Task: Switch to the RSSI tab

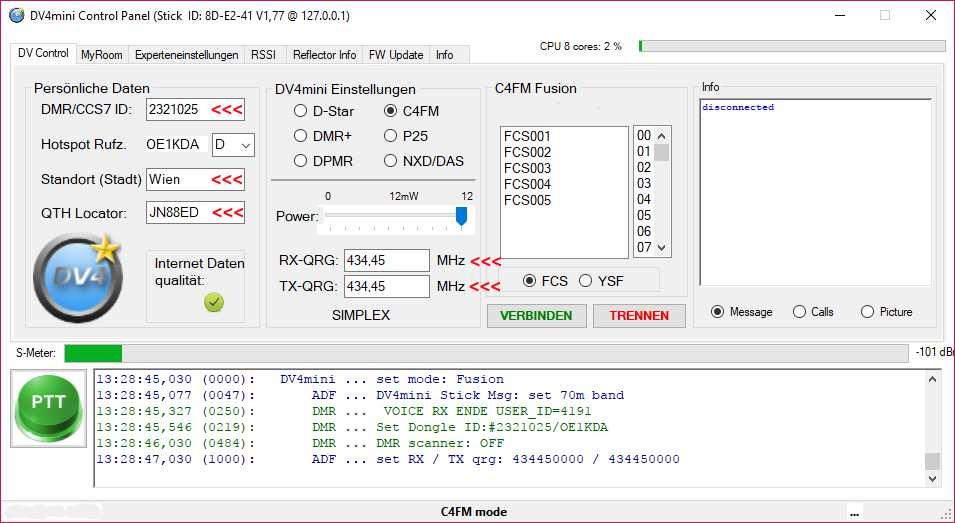Action: pyautogui.click(x=264, y=55)
